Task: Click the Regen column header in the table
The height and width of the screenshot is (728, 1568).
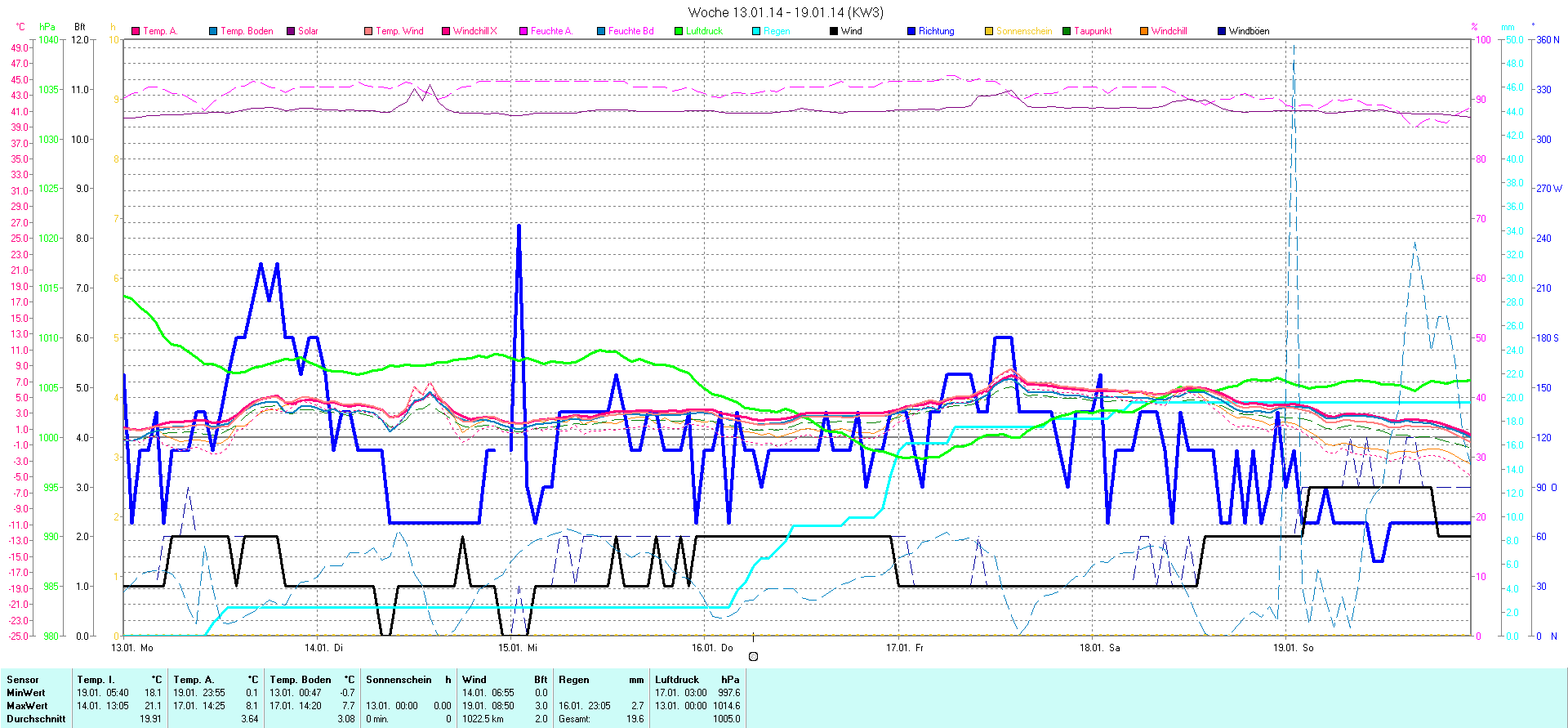Action: coord(573,680)
